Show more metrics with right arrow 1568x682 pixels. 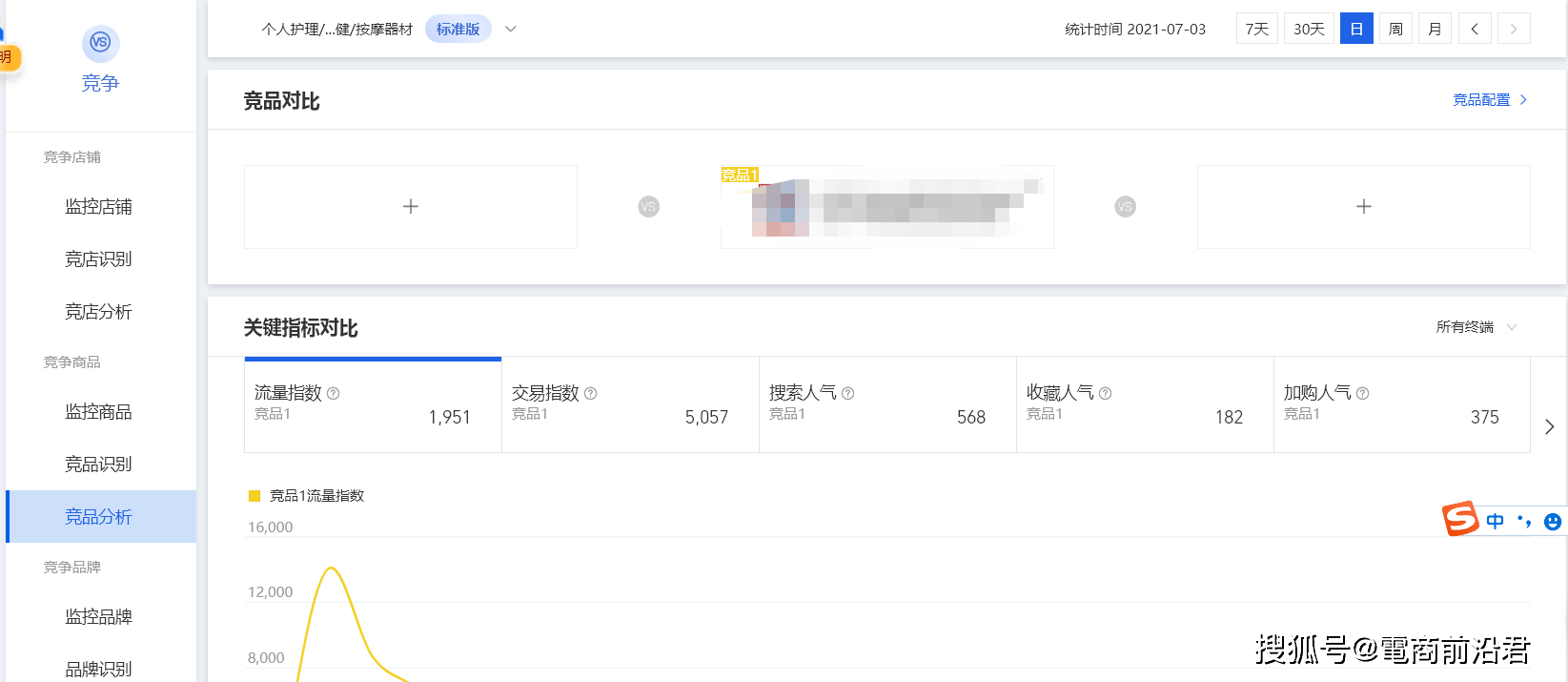(x=1549, y=426)
